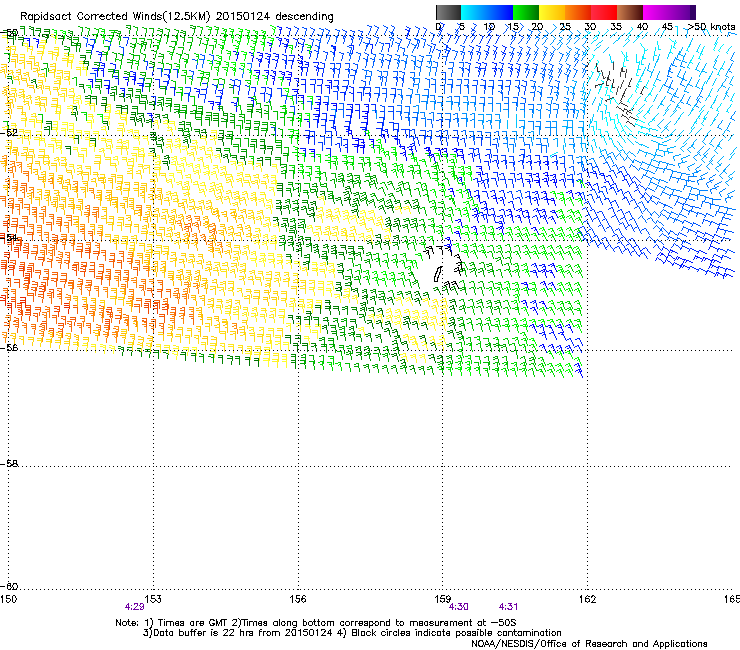Select the brown 35-40 knots legend swatch

tap(630, 12)
